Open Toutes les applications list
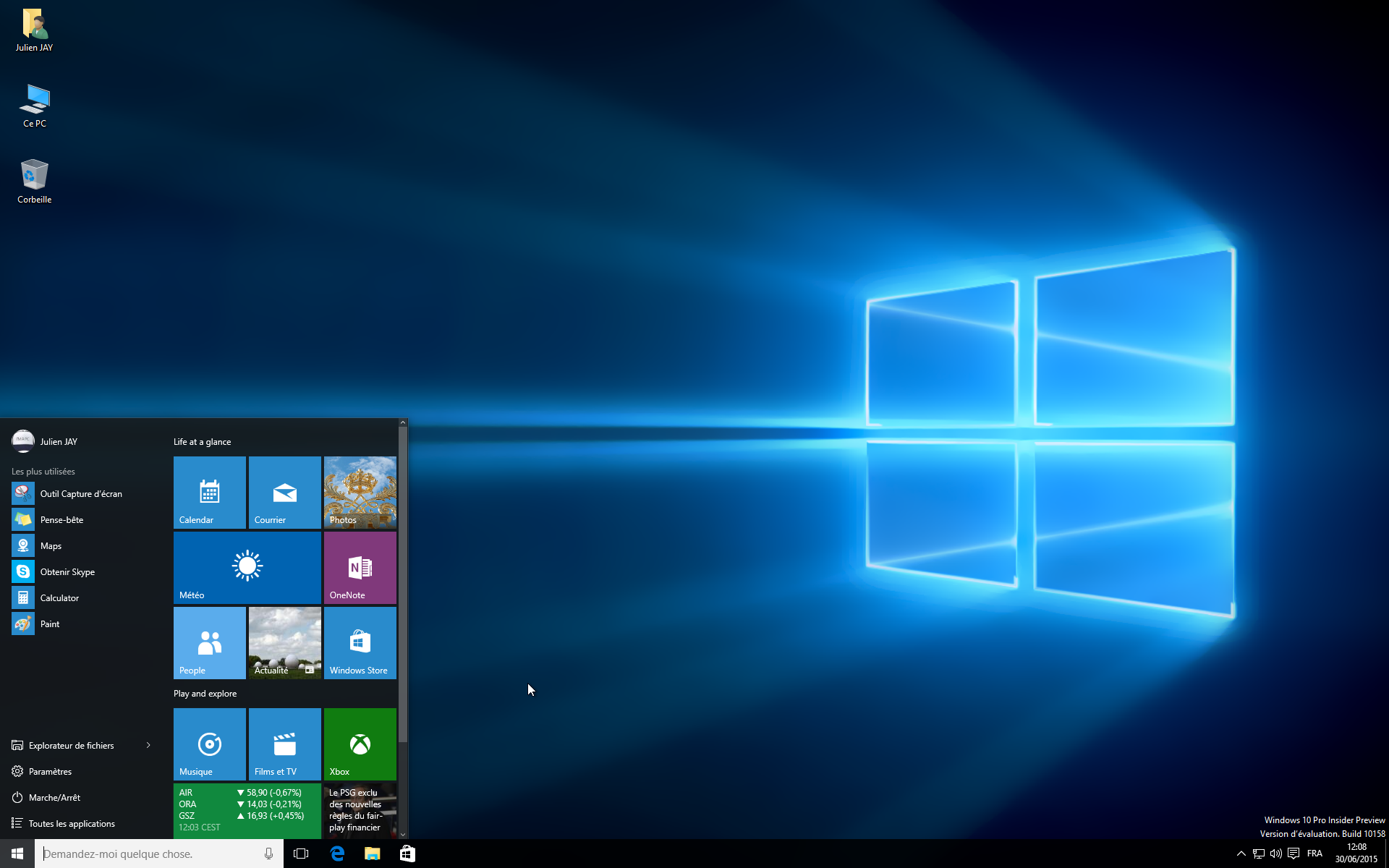The height and width of the screenshot is (868, 1389). tap(72, 823)
